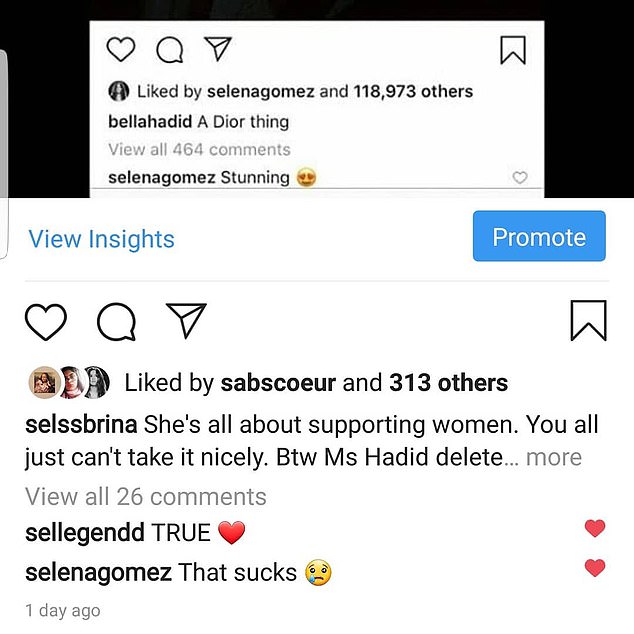
Task: Like the selenagomez Stunning comment
Action: pos(519,178)
